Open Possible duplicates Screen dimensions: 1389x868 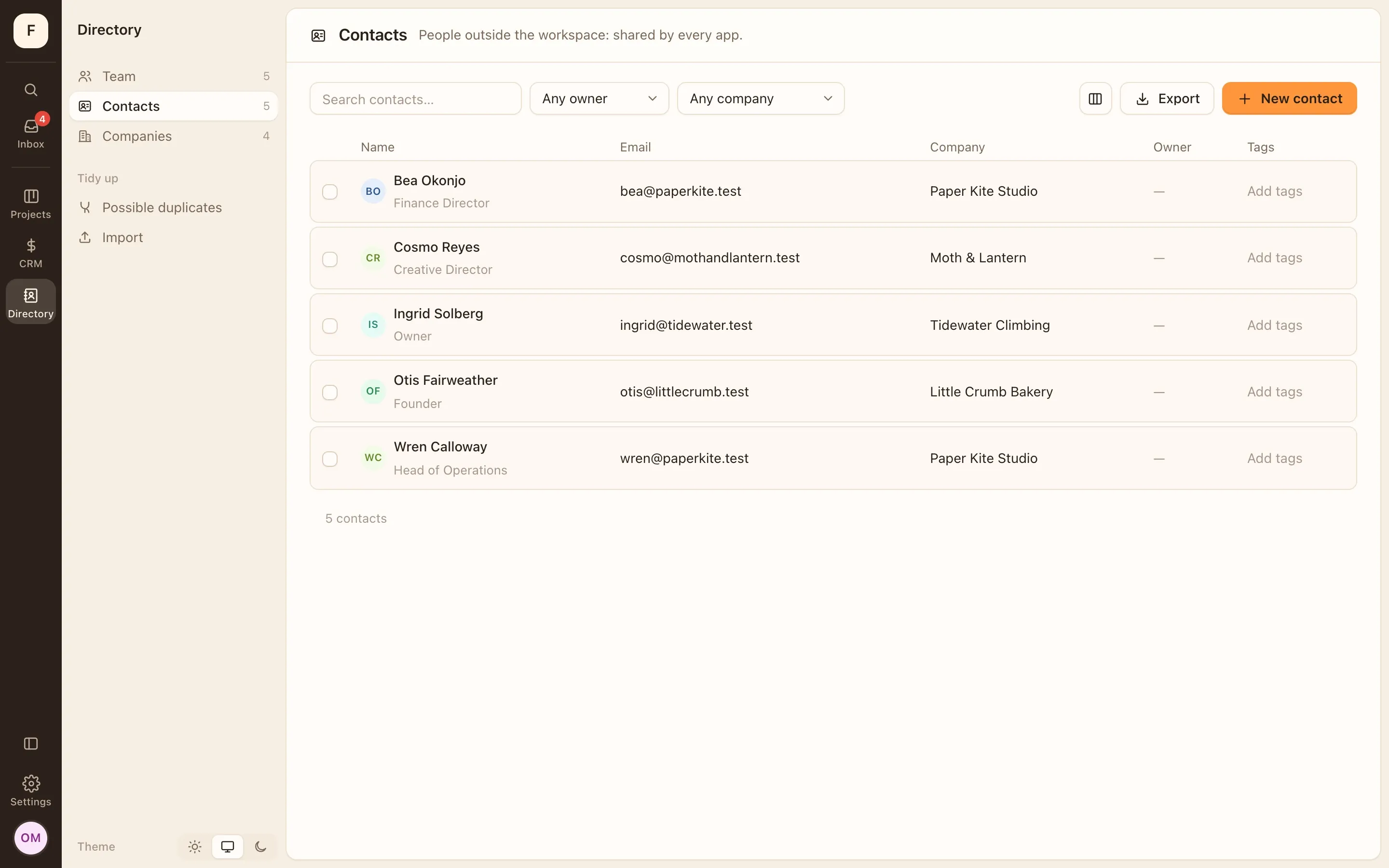point(173,207)
